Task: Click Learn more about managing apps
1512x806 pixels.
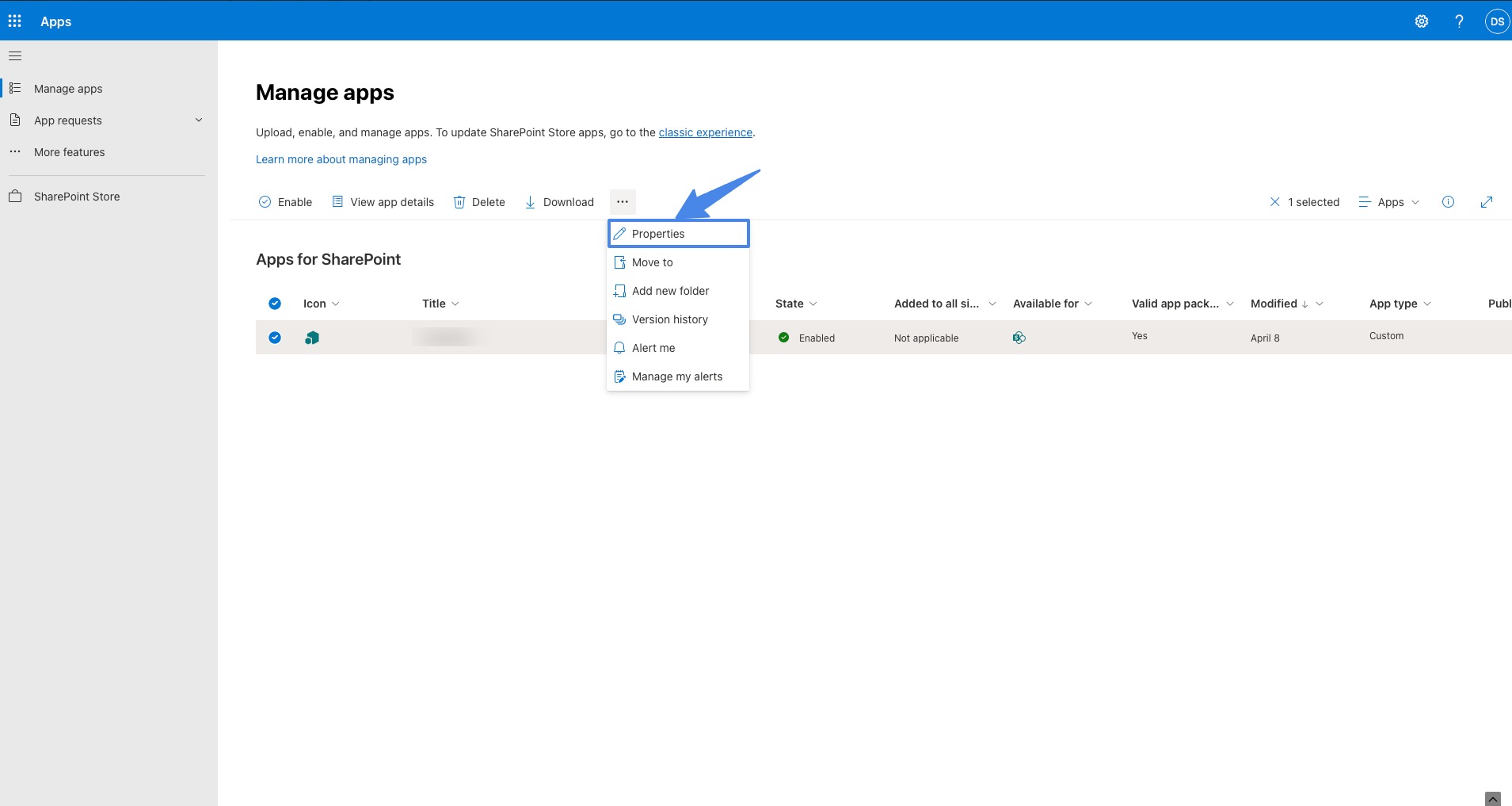Action: [x=341, y=159]
